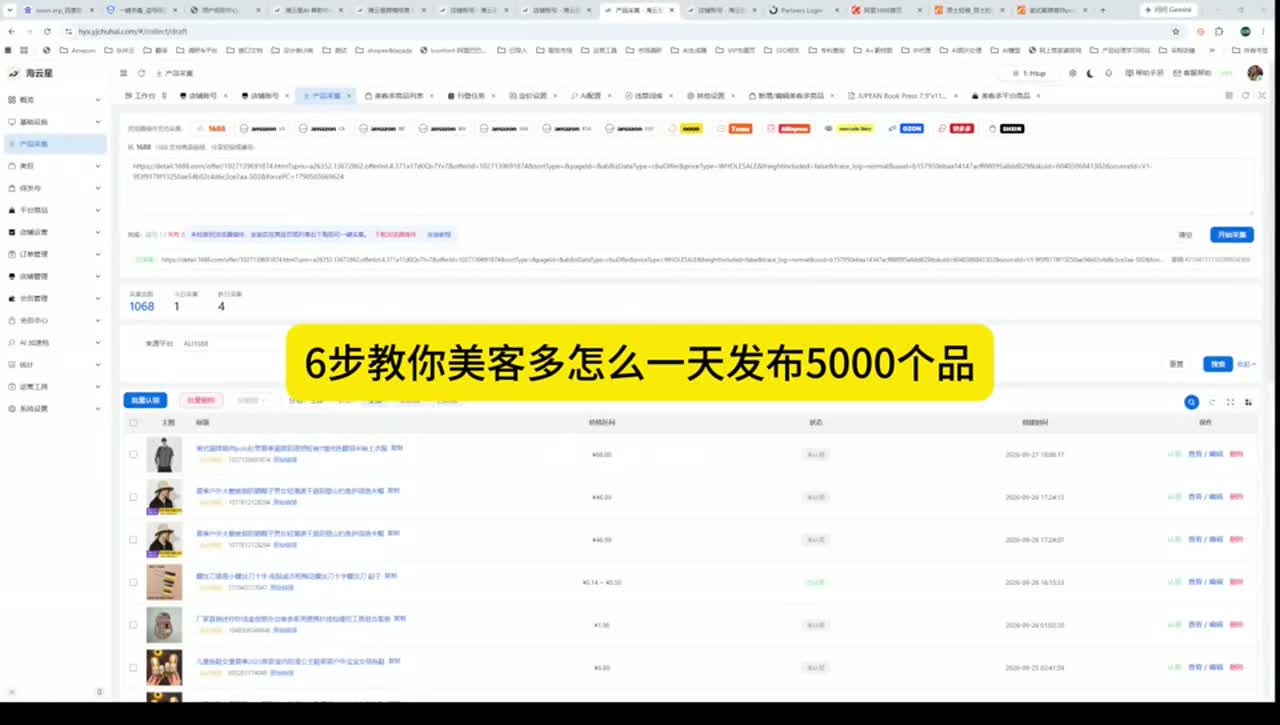1280x725 pixels.
Task: Open the jacket product thumbnail in ¥68.00 row
Action: pyautogui.click(x=164, y=454)
